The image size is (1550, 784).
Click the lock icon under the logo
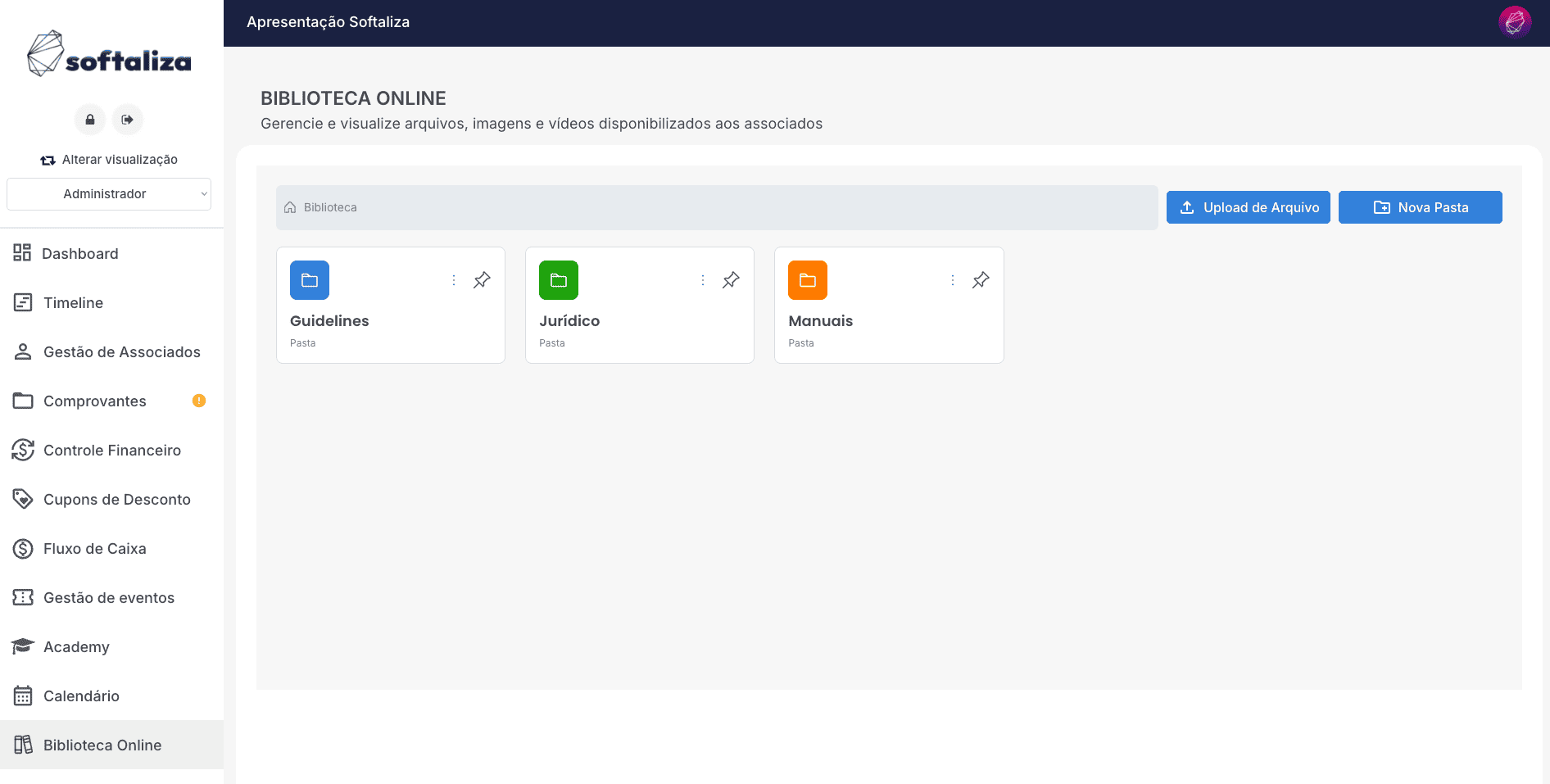click(90, 120)
